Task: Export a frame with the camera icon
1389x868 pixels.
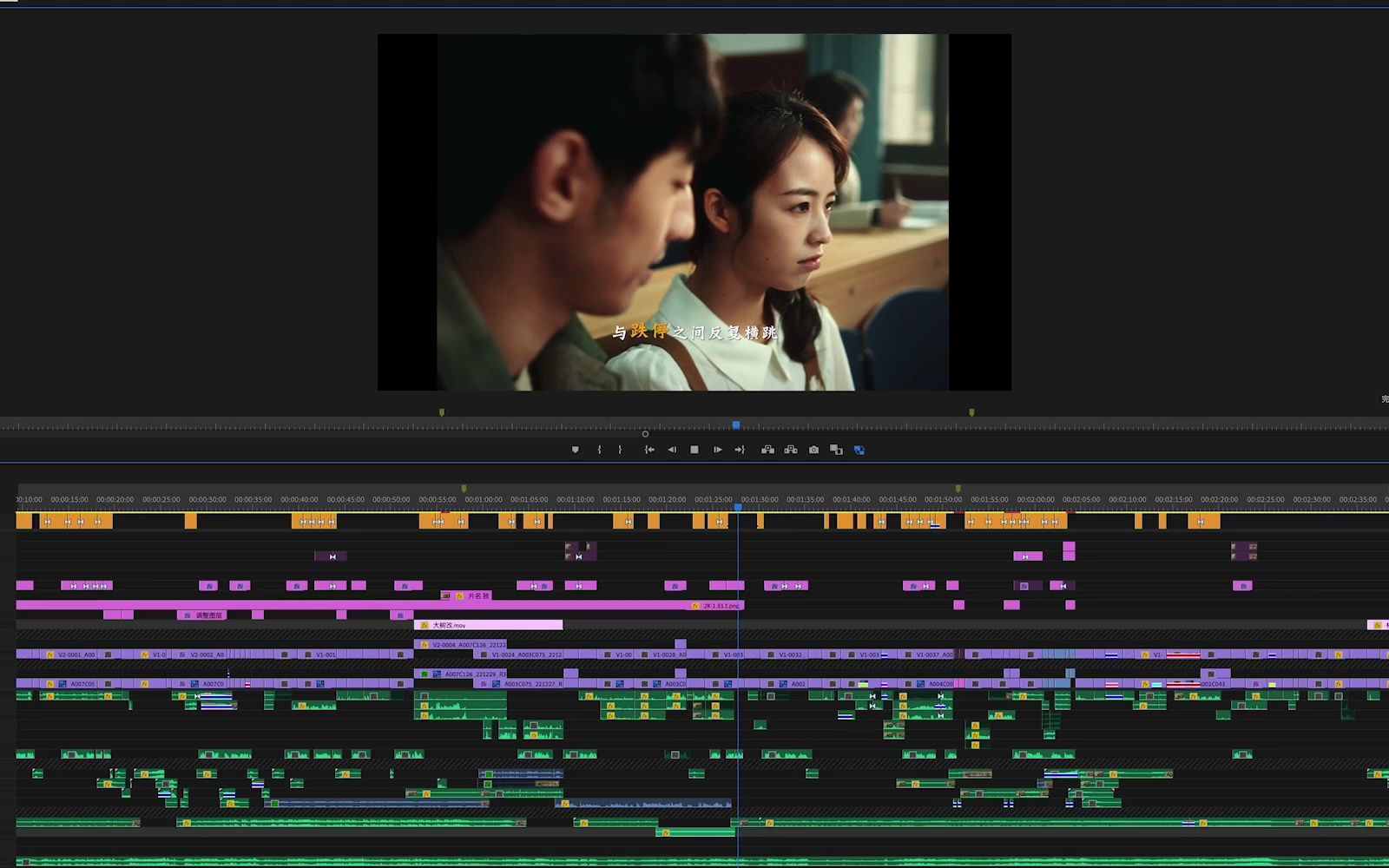Action: coord(813,450)
